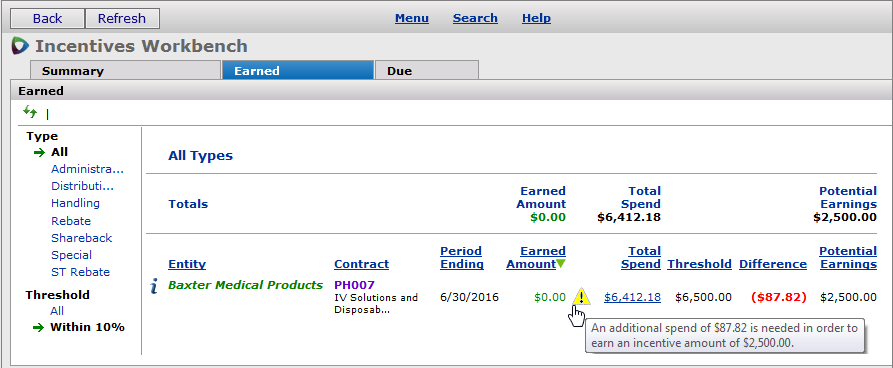Open Total Spend amount $6,412.18 link

(x=632, y=297)
